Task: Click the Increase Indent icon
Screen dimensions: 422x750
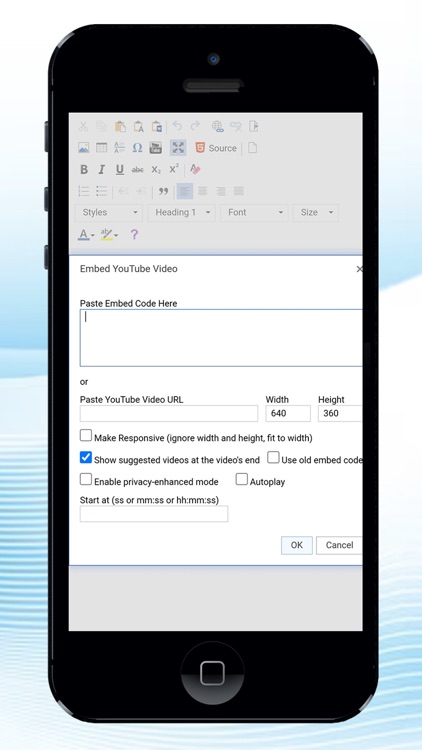Action: pos(141,191)
